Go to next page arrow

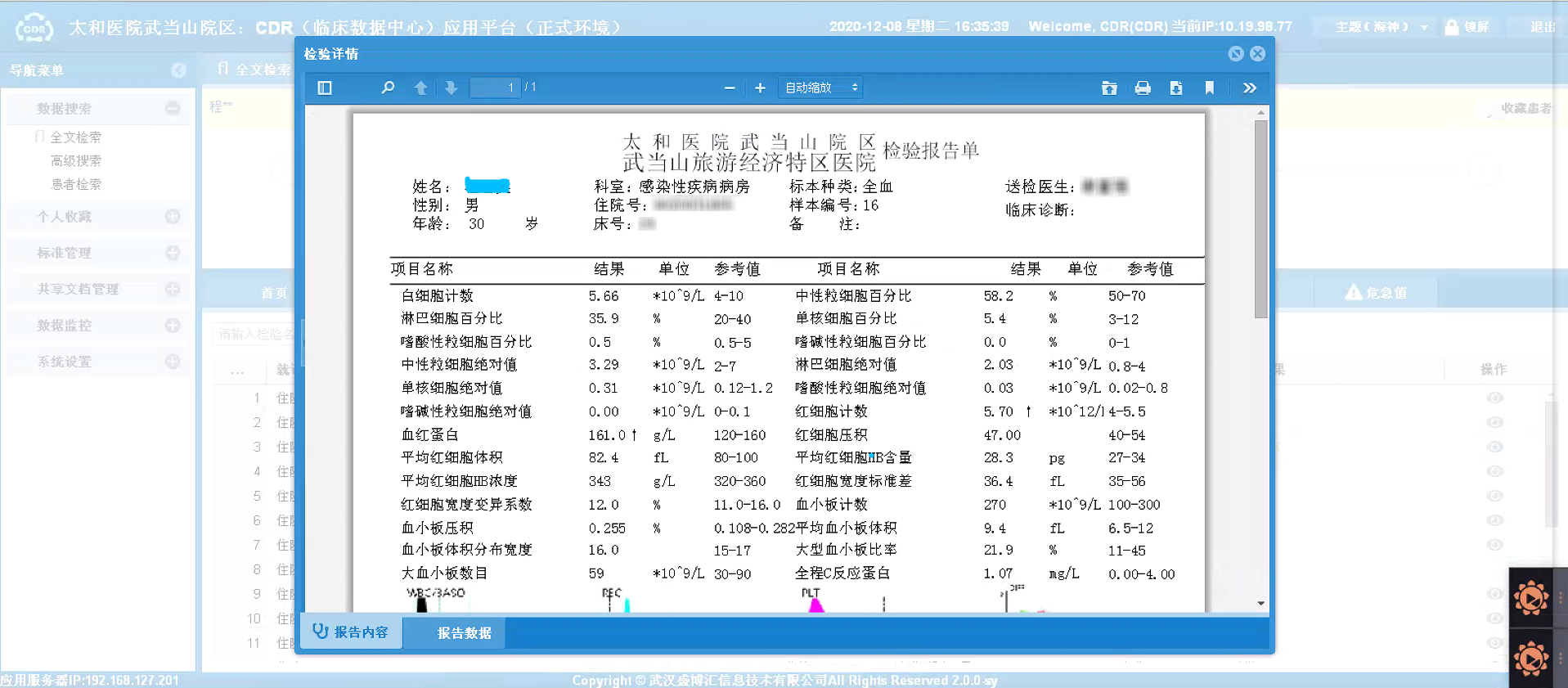(451, 88)
